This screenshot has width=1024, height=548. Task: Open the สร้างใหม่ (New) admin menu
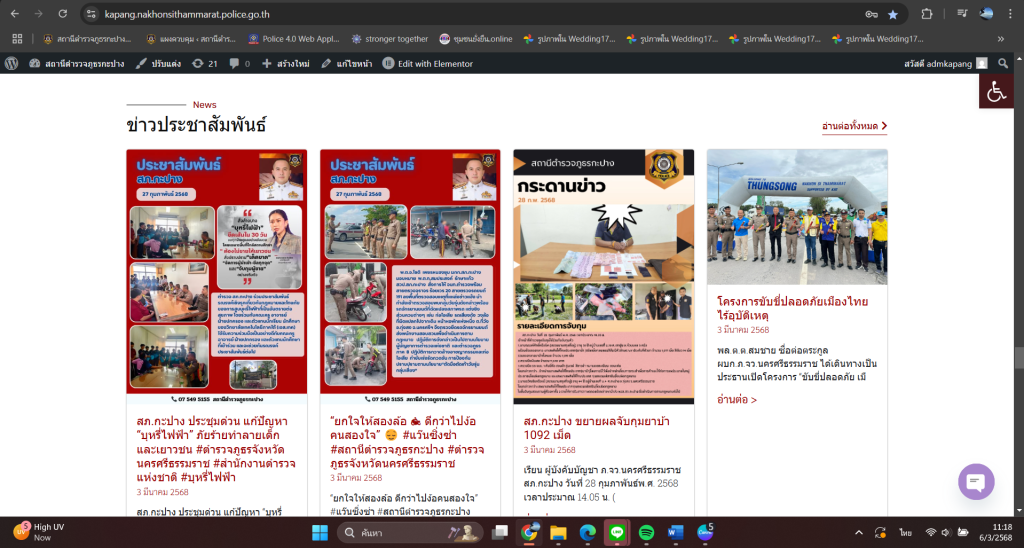coord(287,63)
